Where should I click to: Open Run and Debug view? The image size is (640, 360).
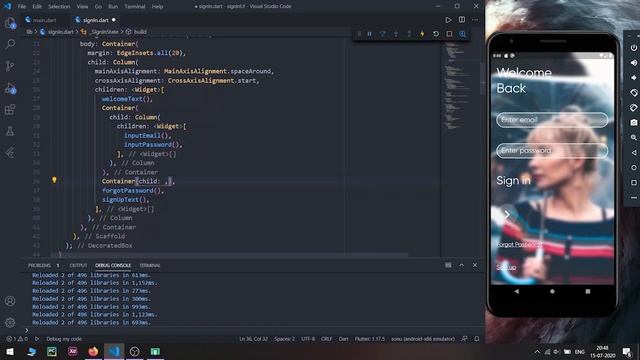(x=10, y=88)
